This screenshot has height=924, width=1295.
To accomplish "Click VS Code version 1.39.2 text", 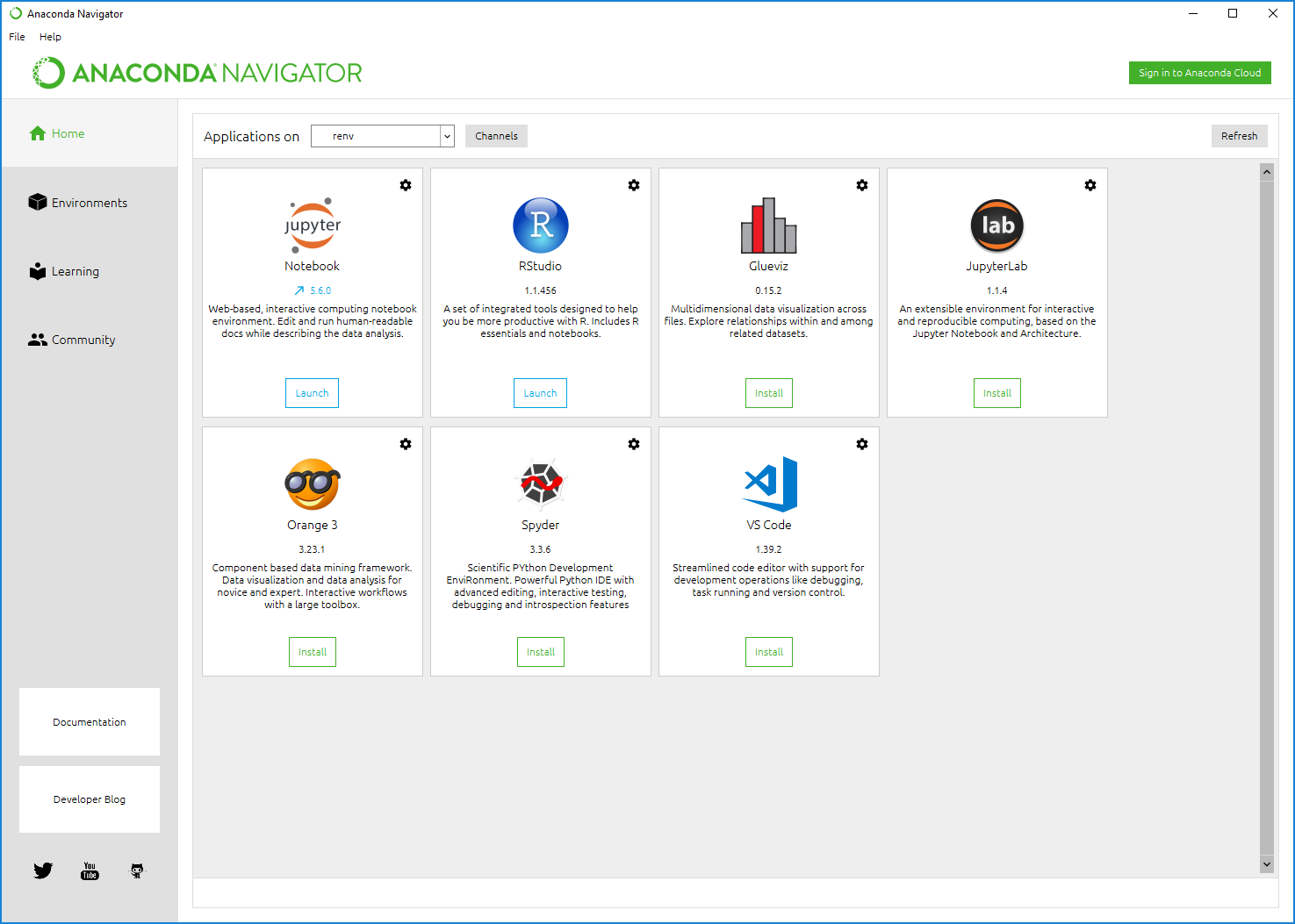I will [768, 549].
